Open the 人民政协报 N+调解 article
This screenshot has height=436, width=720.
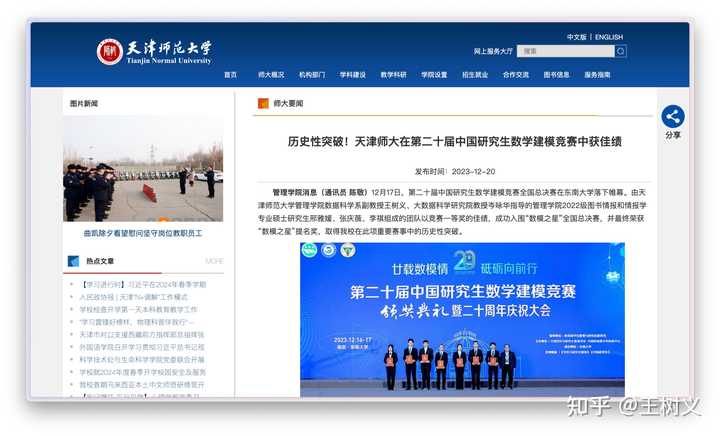tap(134, 297)
